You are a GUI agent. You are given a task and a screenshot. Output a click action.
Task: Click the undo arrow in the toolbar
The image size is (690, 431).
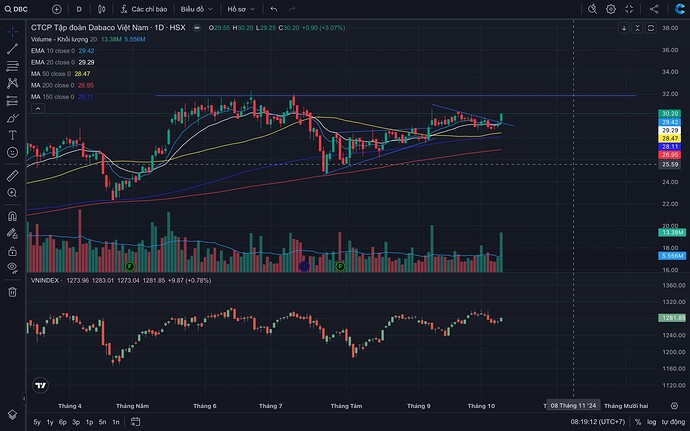pos(273,8)
